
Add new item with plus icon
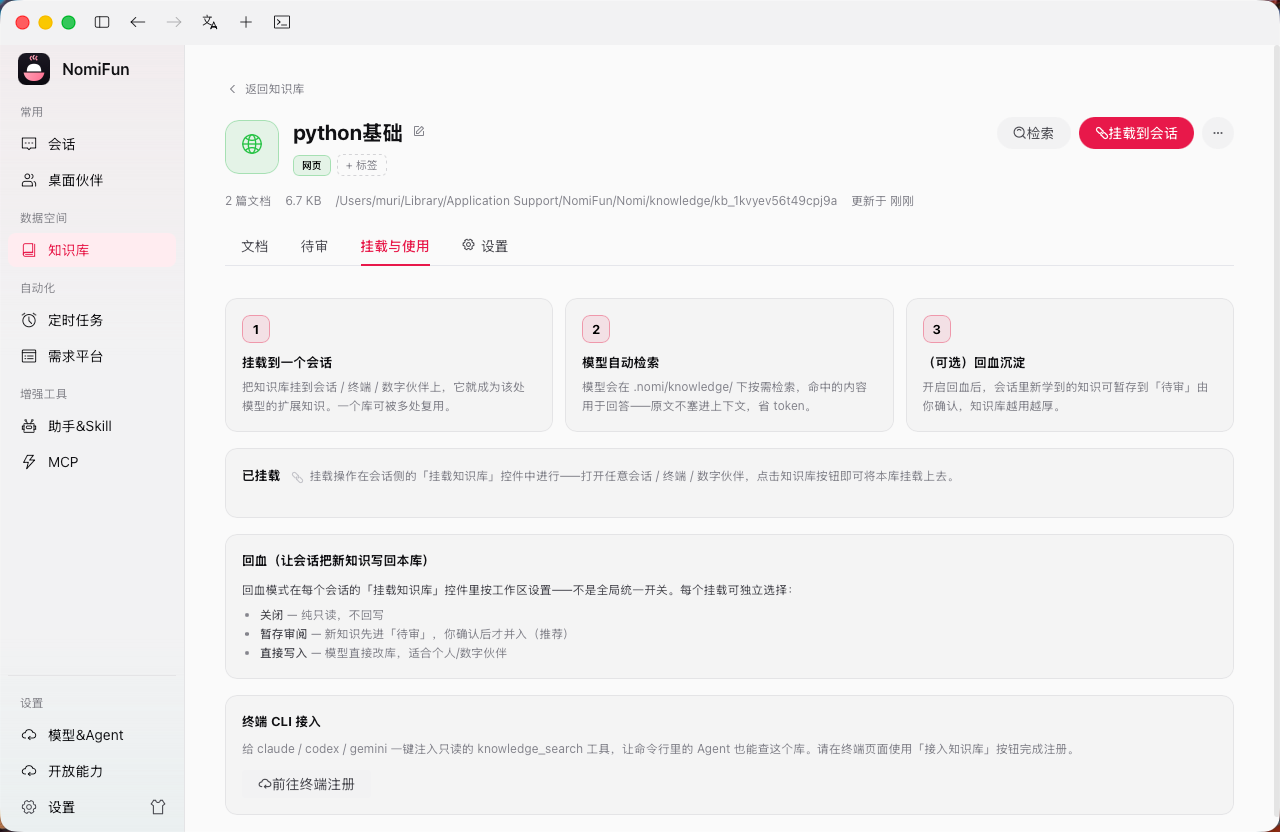tap(246, 22)
